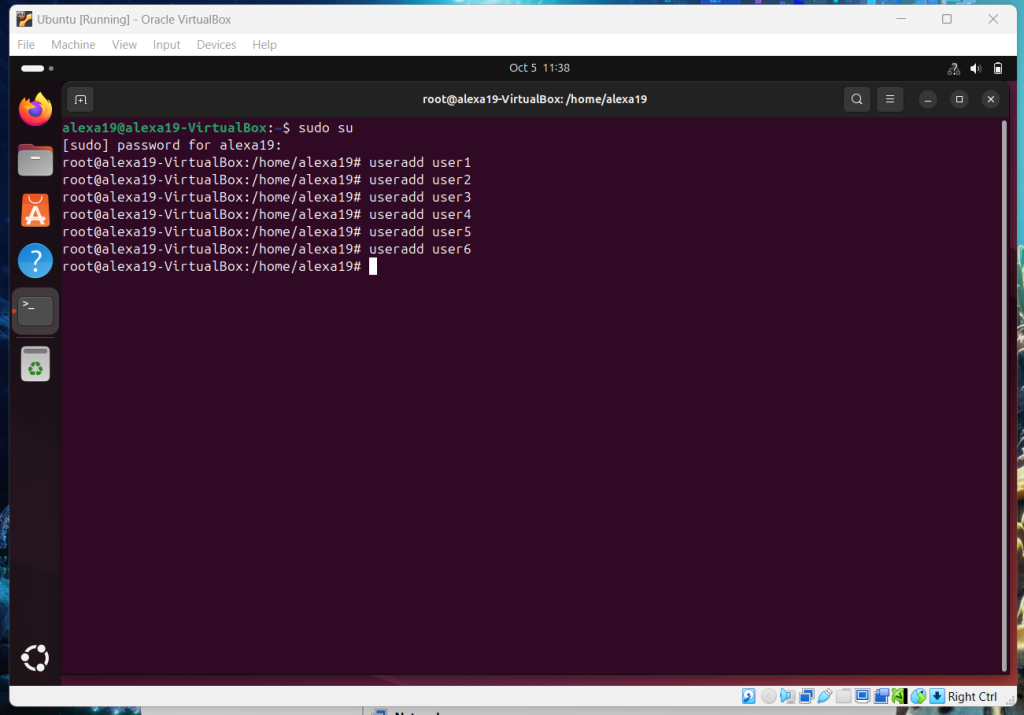Open the VirtualBox Machine menu
The width and height of the screenshot is (1024, 715).
point(73,45)
